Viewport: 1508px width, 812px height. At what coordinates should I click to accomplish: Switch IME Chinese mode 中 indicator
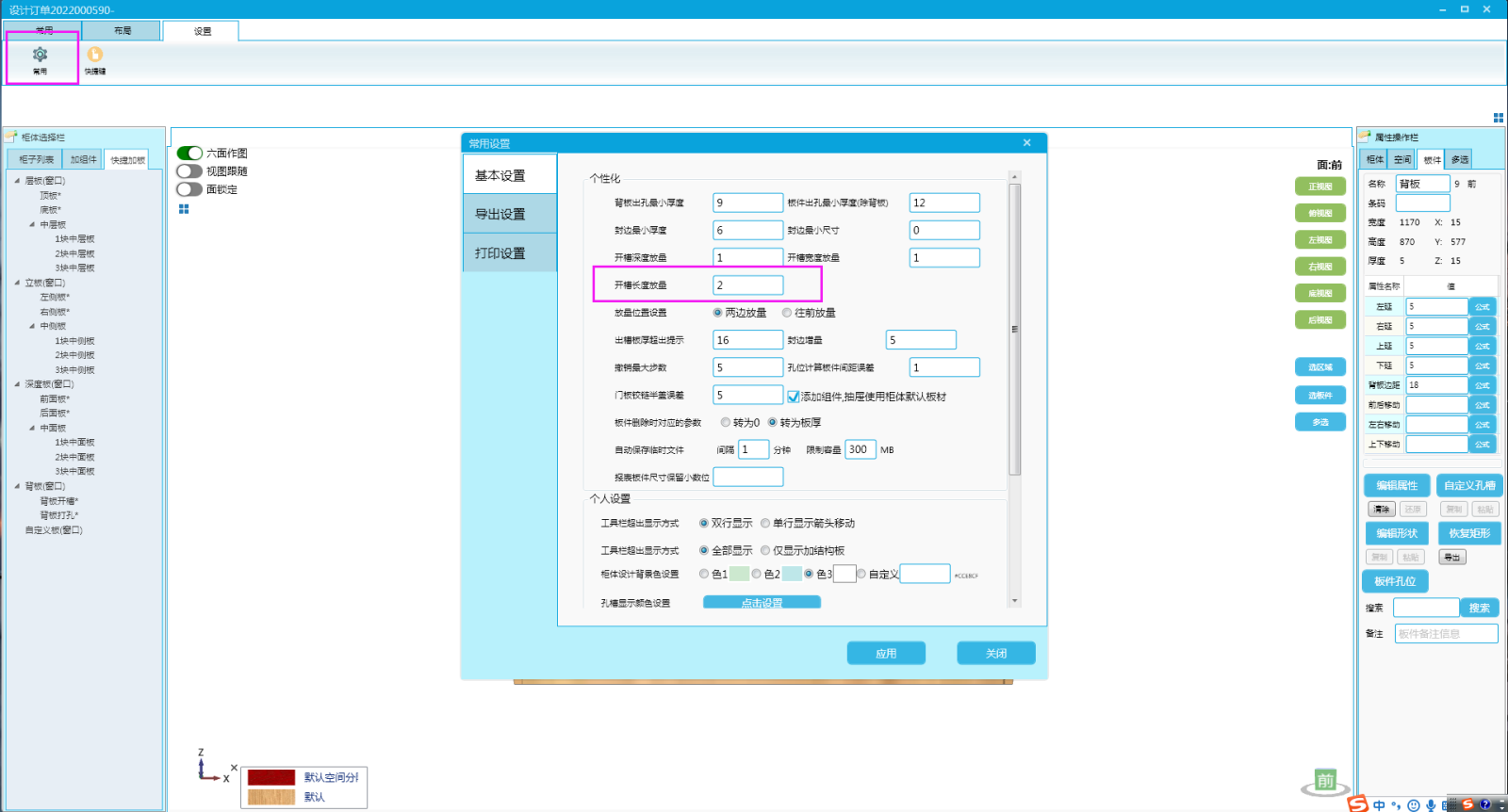[x=1380, y=805]
